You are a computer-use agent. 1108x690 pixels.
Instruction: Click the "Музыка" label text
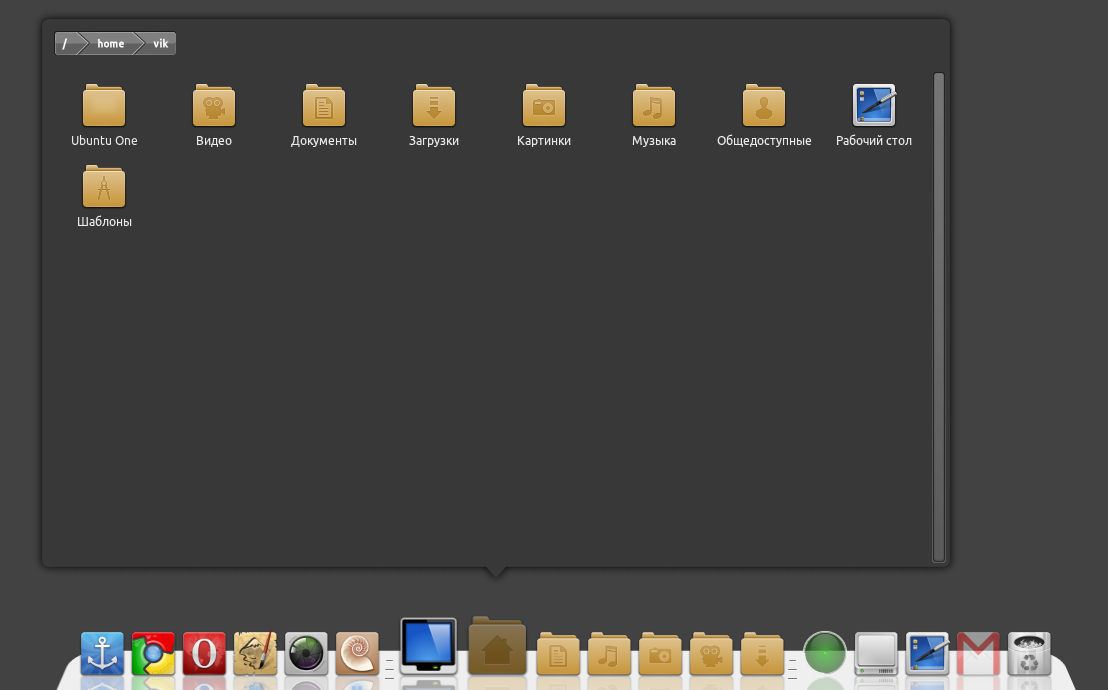[654, 140]
